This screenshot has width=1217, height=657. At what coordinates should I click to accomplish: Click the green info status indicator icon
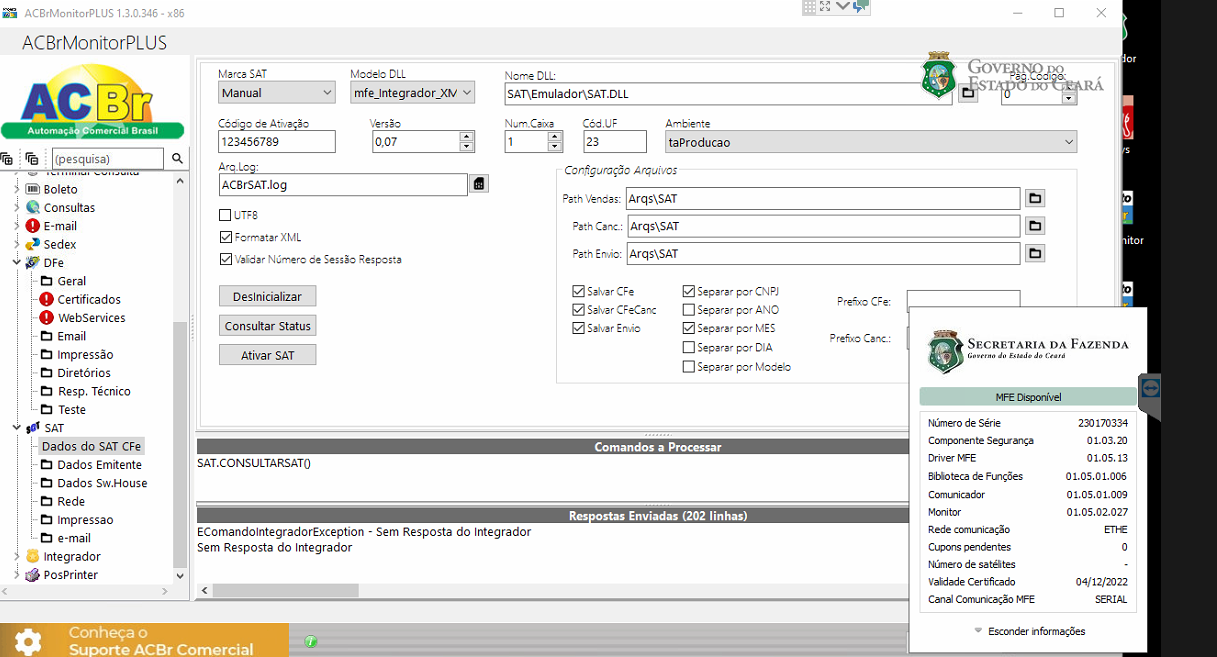(311, 641)
